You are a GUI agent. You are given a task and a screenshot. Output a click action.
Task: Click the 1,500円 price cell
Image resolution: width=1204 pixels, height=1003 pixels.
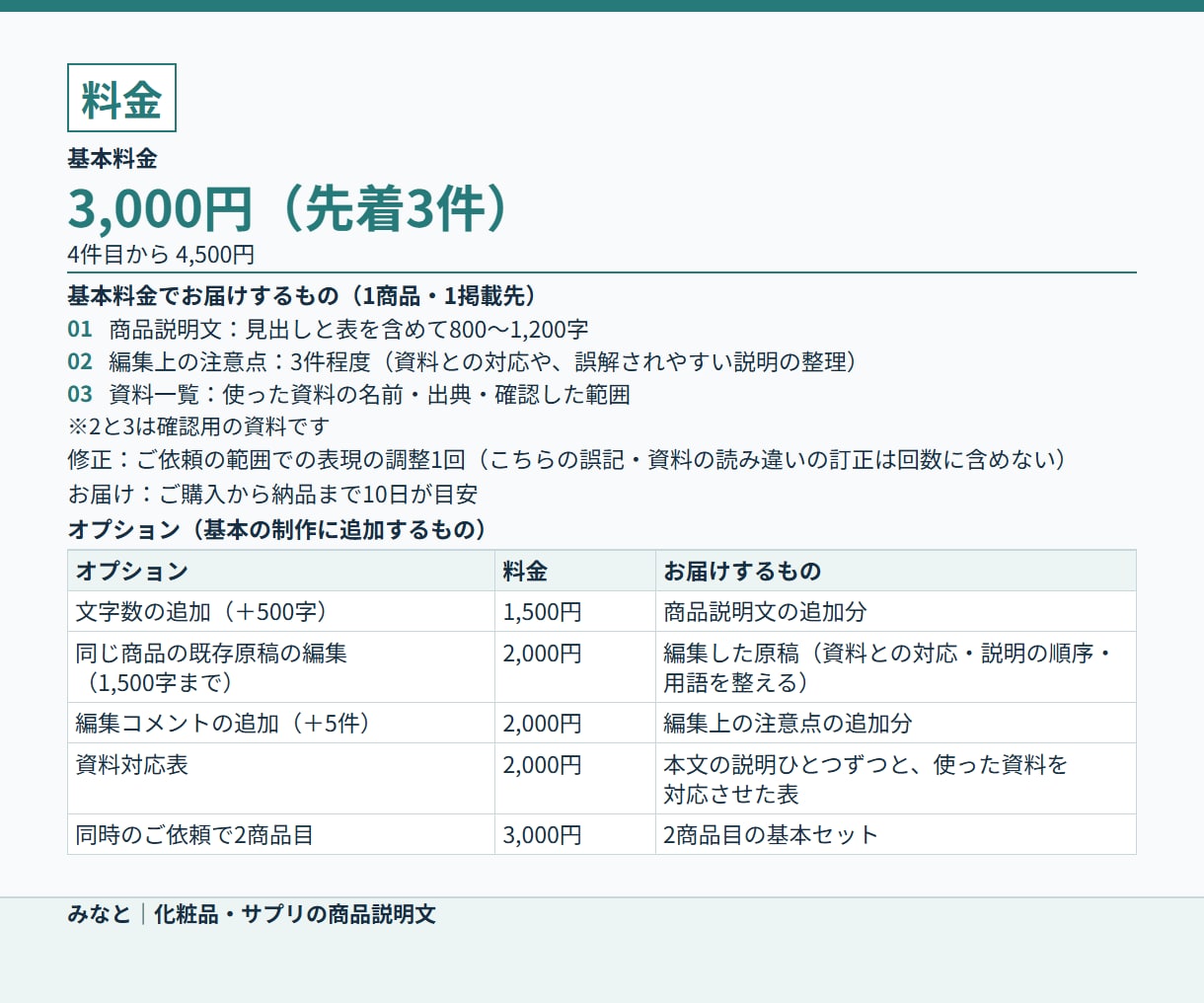point(575,611)
